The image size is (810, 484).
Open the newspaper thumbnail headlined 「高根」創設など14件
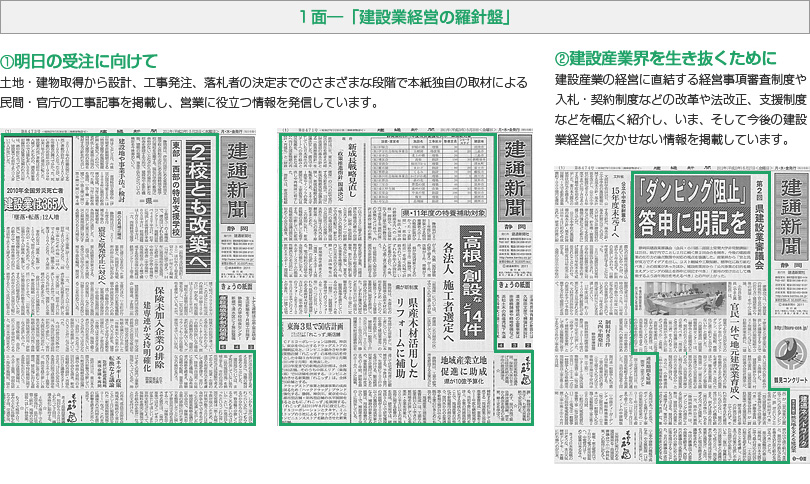[406, 277]
